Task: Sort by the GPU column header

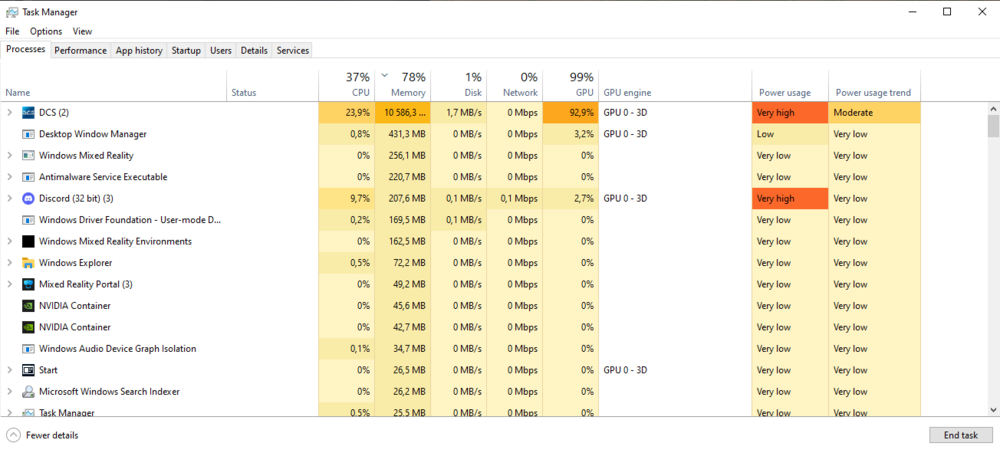Action: point(584,92)
